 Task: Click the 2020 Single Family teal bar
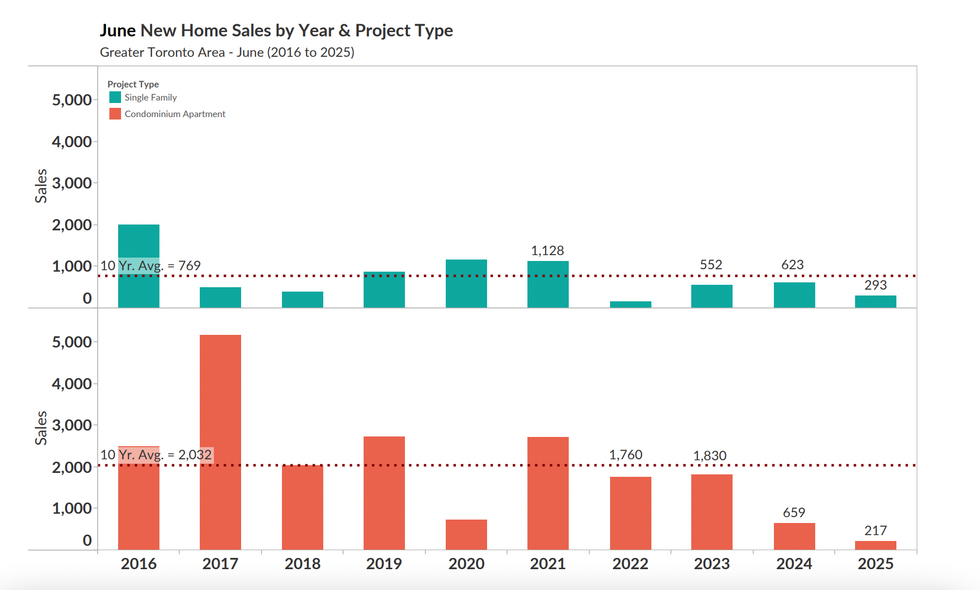(466, 283)
